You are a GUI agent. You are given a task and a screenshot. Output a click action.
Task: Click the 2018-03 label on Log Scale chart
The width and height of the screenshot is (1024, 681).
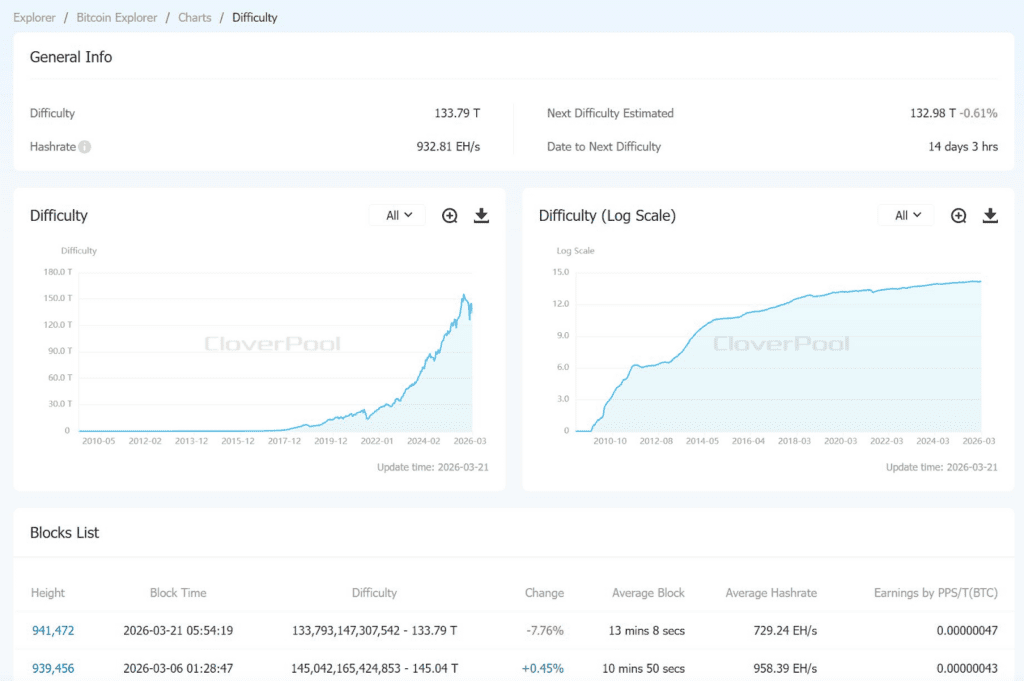(x=795, y=440)
